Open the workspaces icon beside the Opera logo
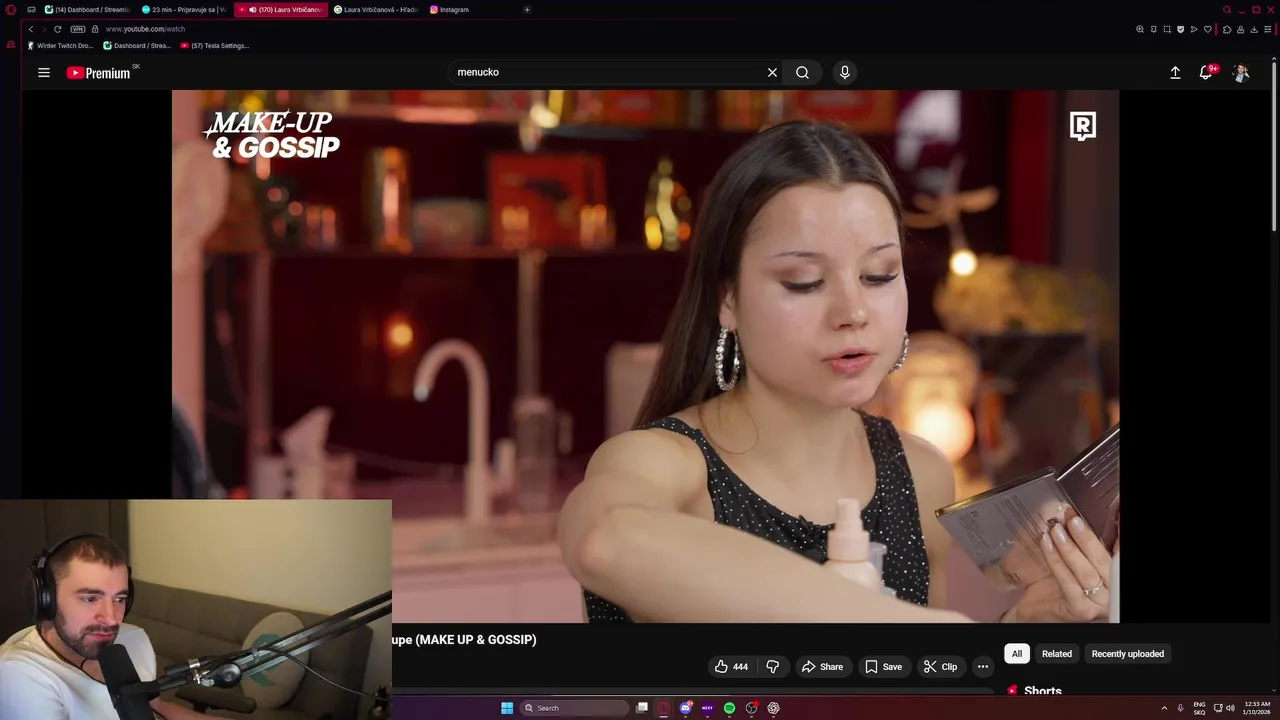Screen dimensions: 1280x720 point(32,10)
